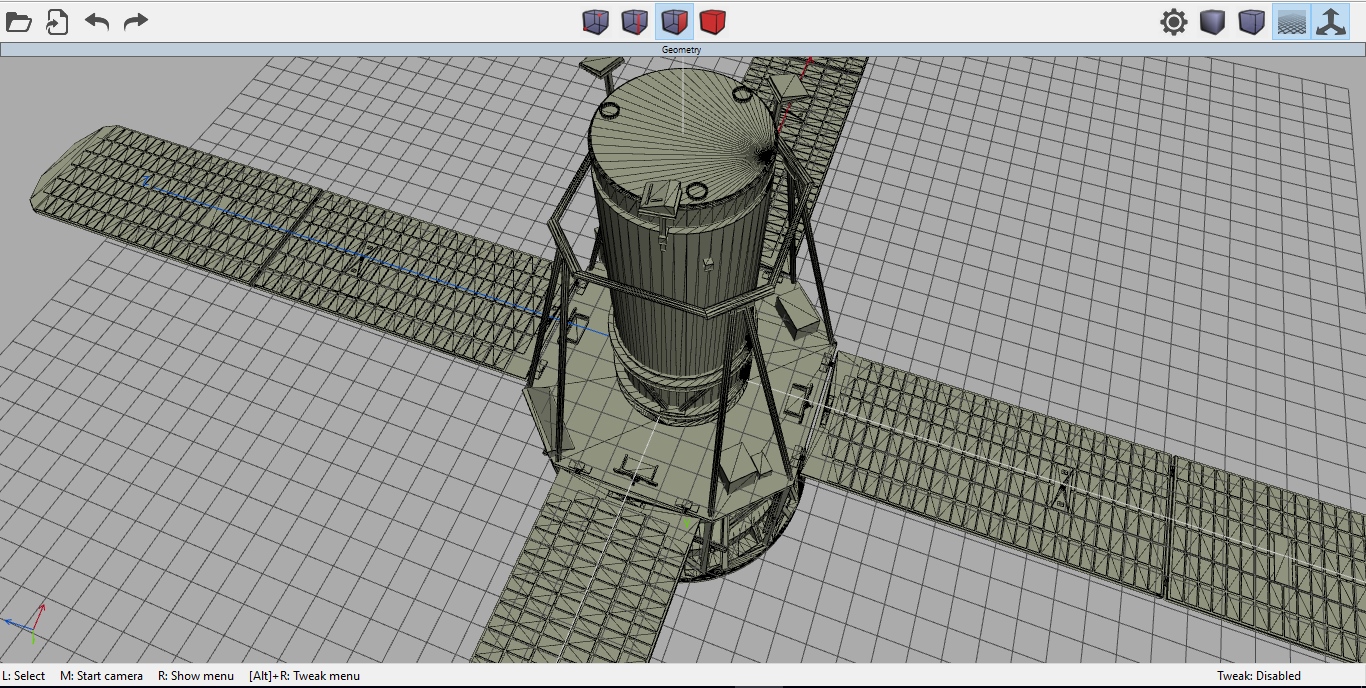The width and height of the screenshot is (1366, 688).
Task: Switch to edge selection mode
Action: pos(635,21)
